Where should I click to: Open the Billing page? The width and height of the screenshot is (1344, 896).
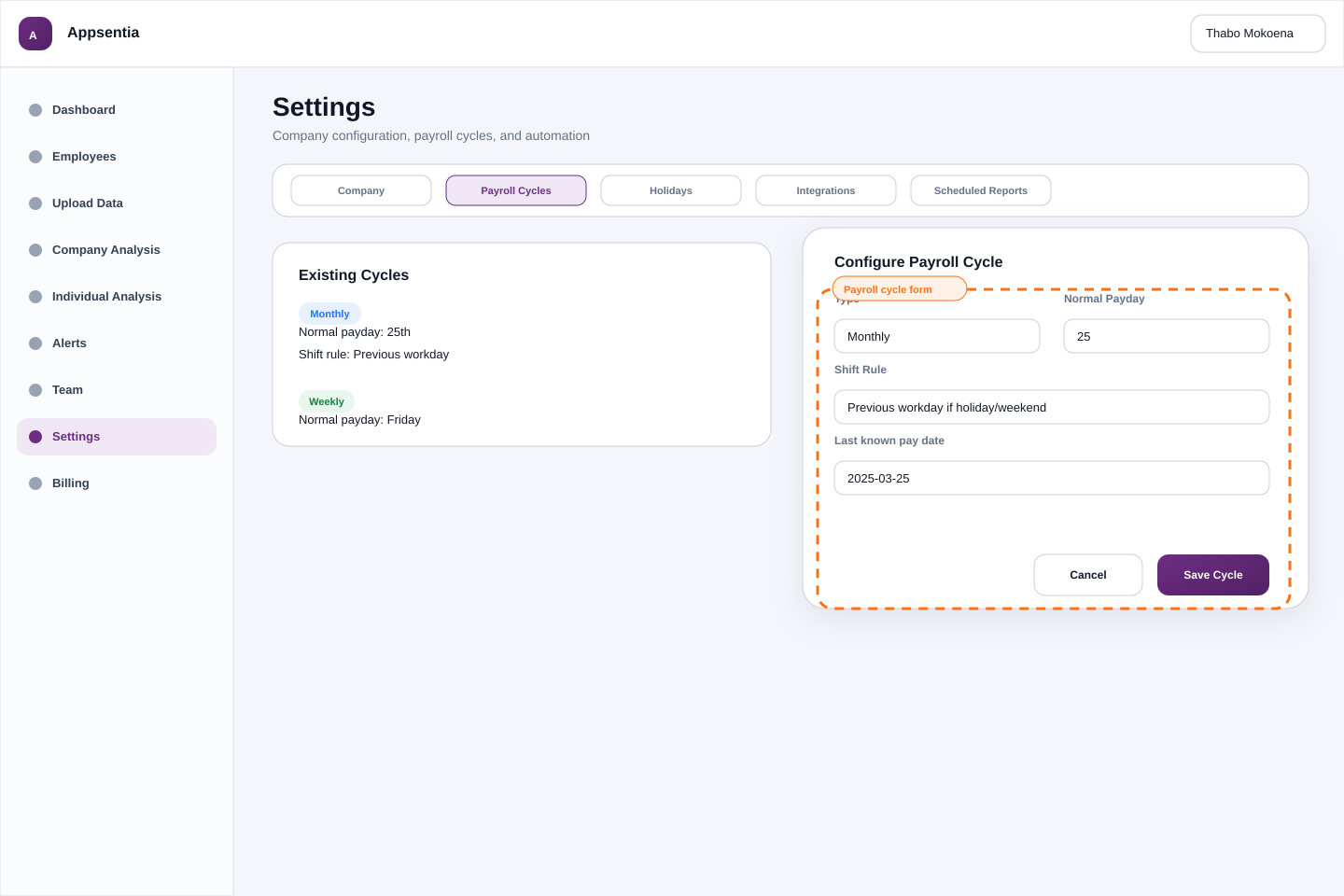tap(117, 483)
